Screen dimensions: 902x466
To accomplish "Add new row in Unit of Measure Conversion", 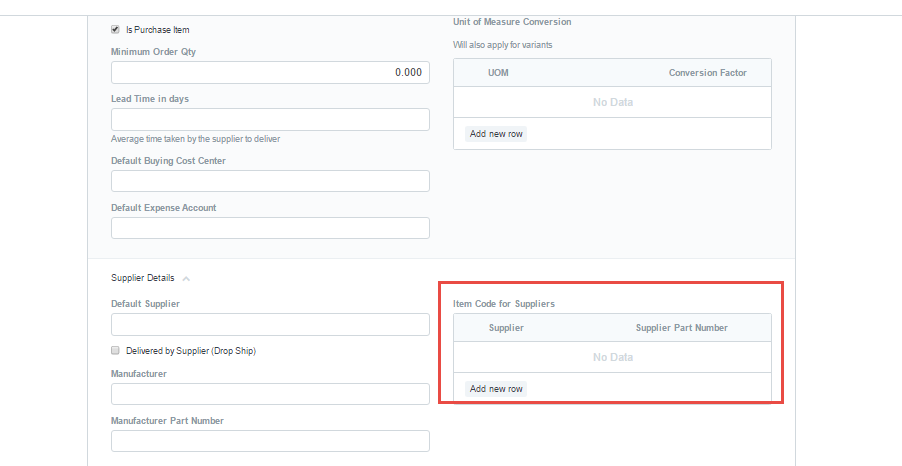I will coord(496,134).
